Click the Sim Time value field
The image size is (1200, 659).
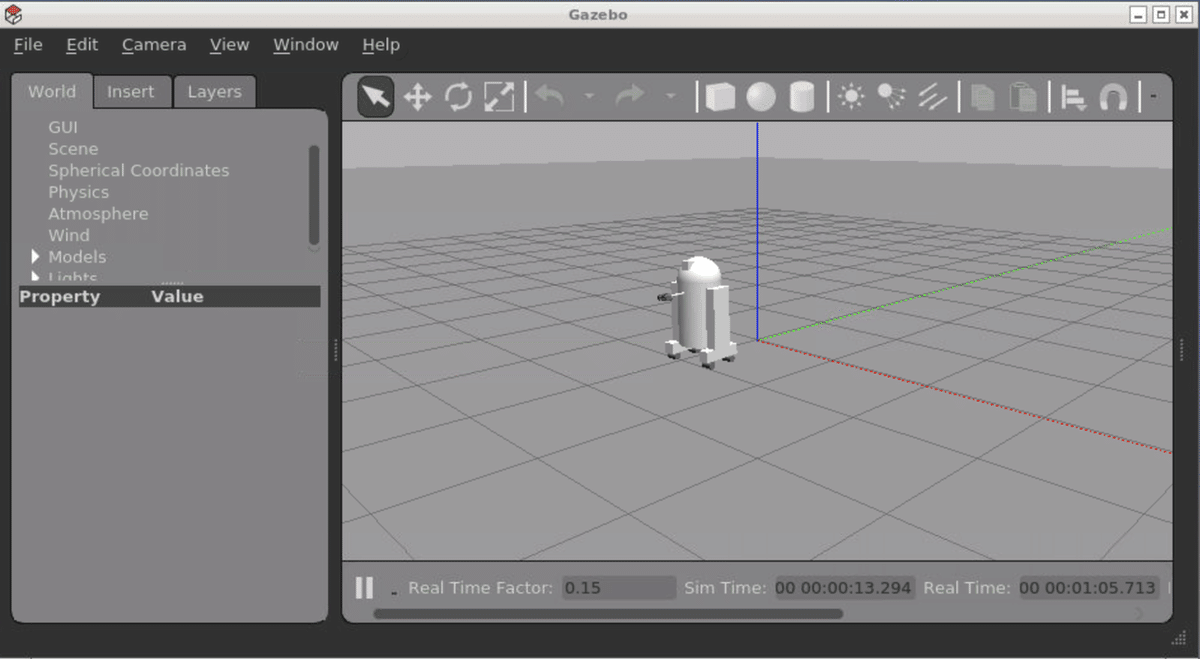[x=844, y=588]
